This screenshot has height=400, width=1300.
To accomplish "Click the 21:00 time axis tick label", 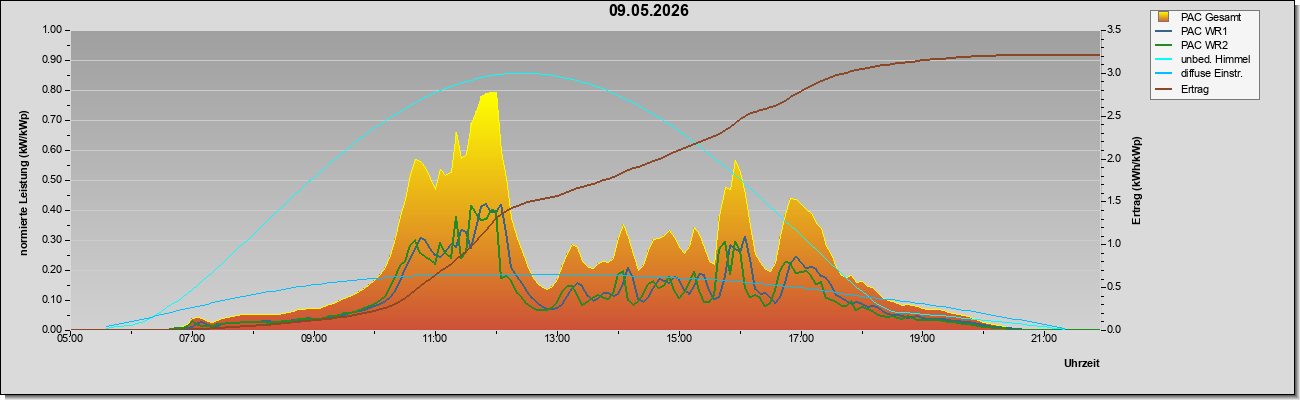I will pos(1043,340).
